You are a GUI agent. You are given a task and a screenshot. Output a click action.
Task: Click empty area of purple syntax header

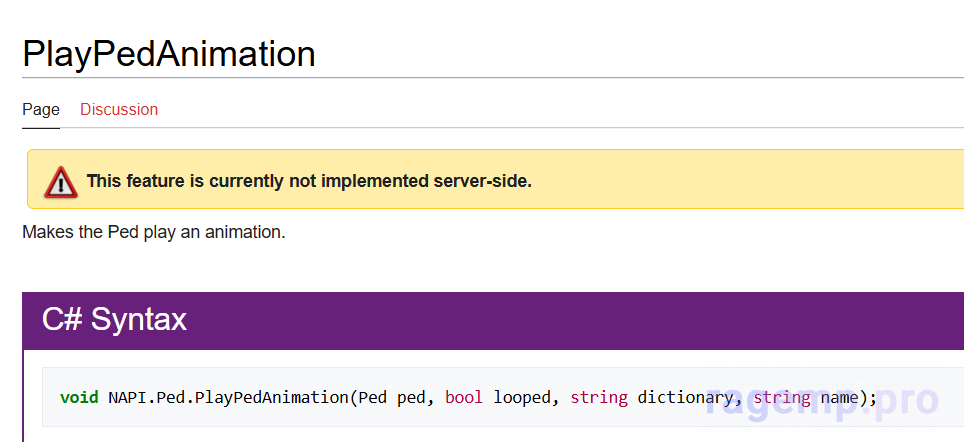[x=600, y=320]
